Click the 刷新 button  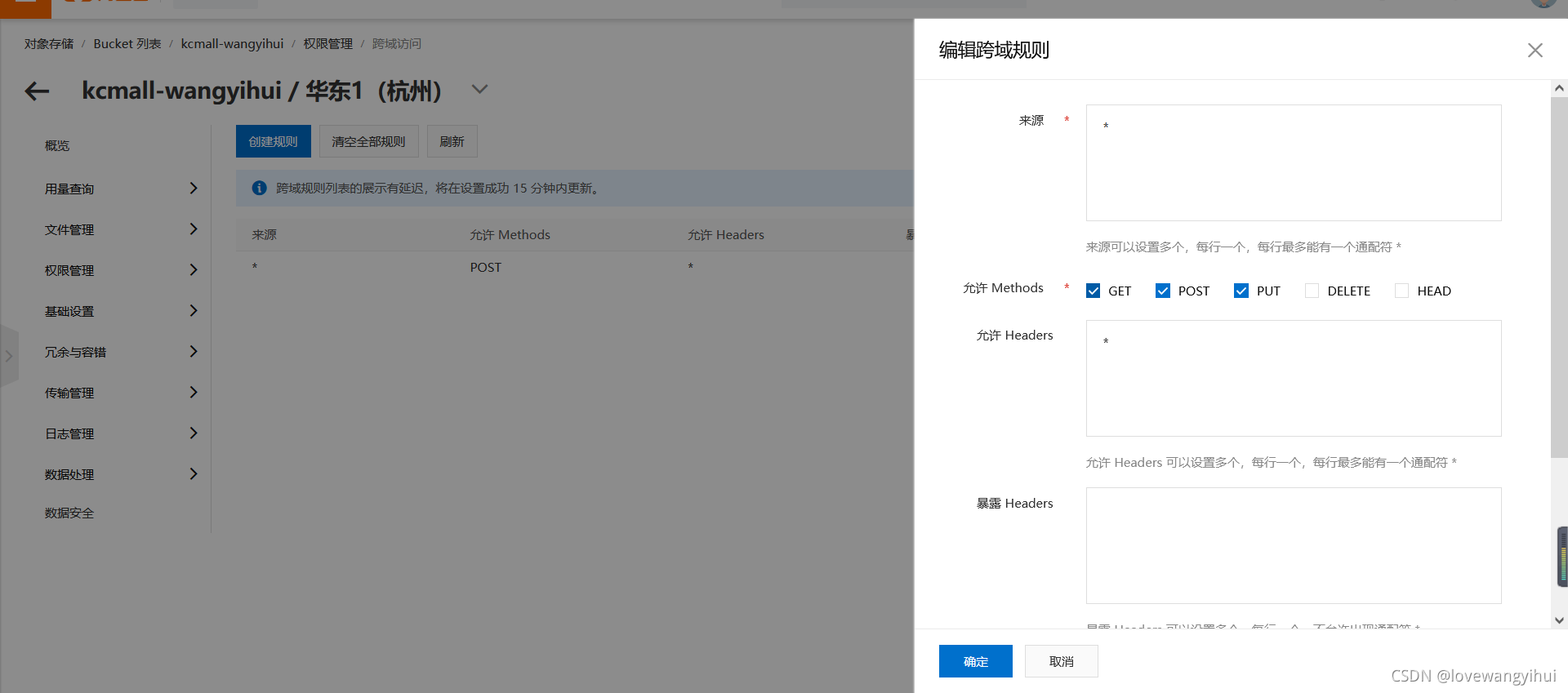point(452,141)
